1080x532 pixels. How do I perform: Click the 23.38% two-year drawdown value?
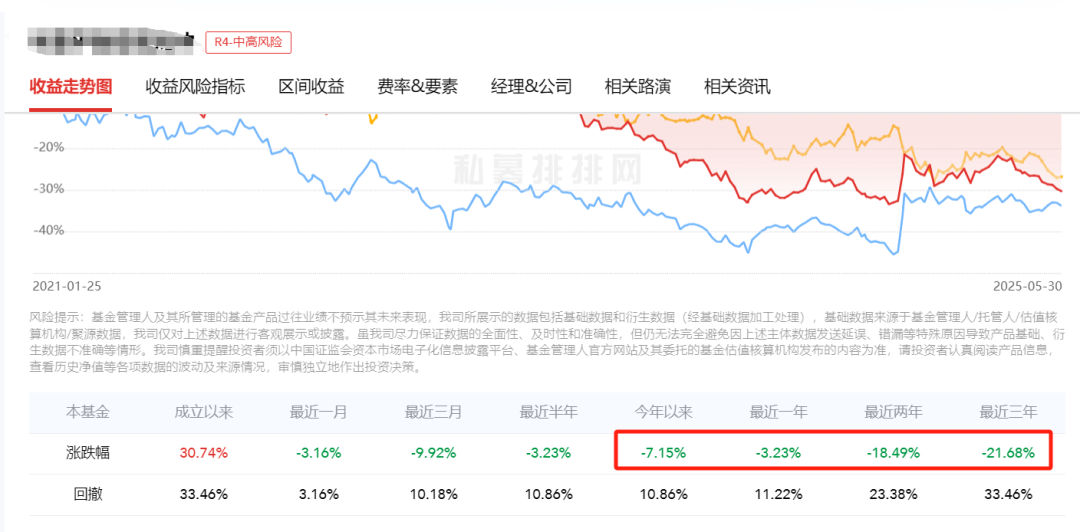tap(893, 494)
